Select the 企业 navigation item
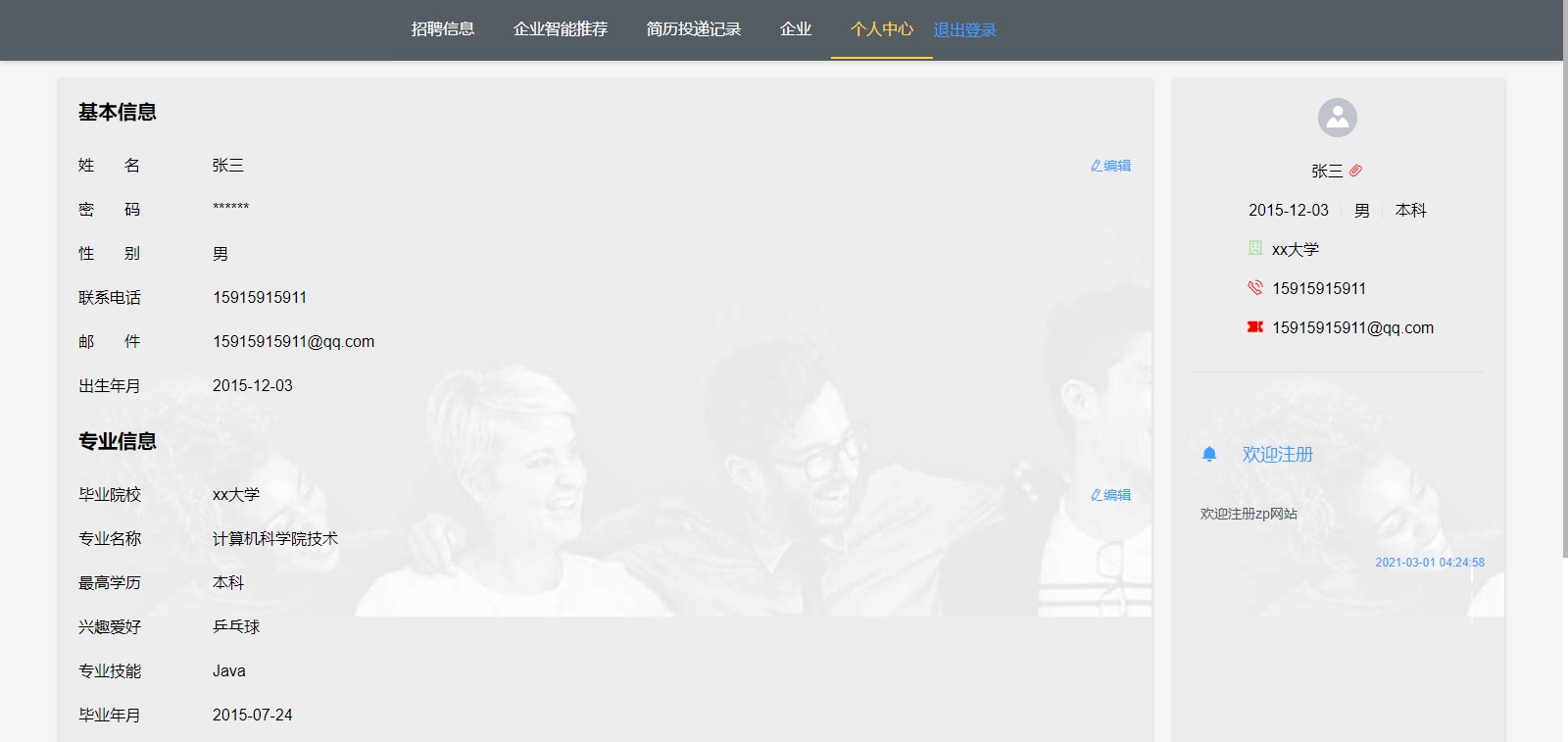Screen dimensions: 1568x742 796,29
